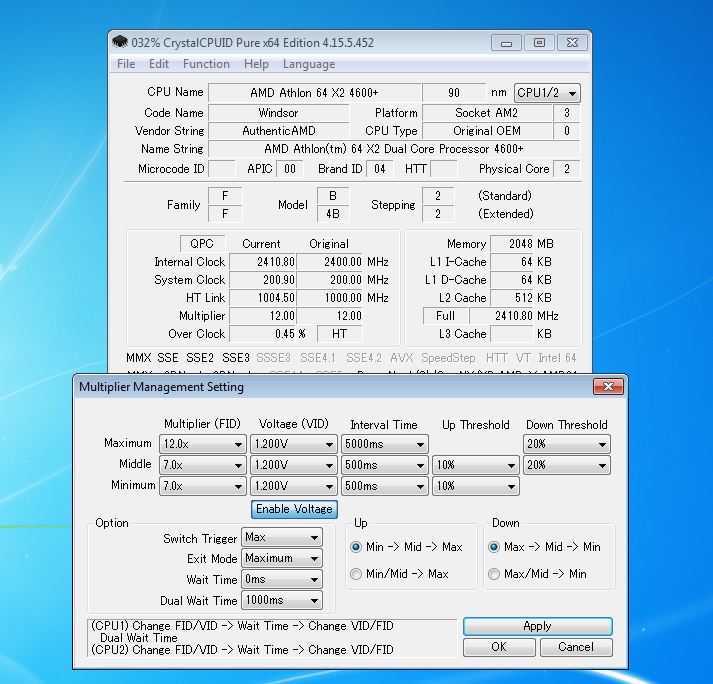Open the Help menu

coord(256,64)
